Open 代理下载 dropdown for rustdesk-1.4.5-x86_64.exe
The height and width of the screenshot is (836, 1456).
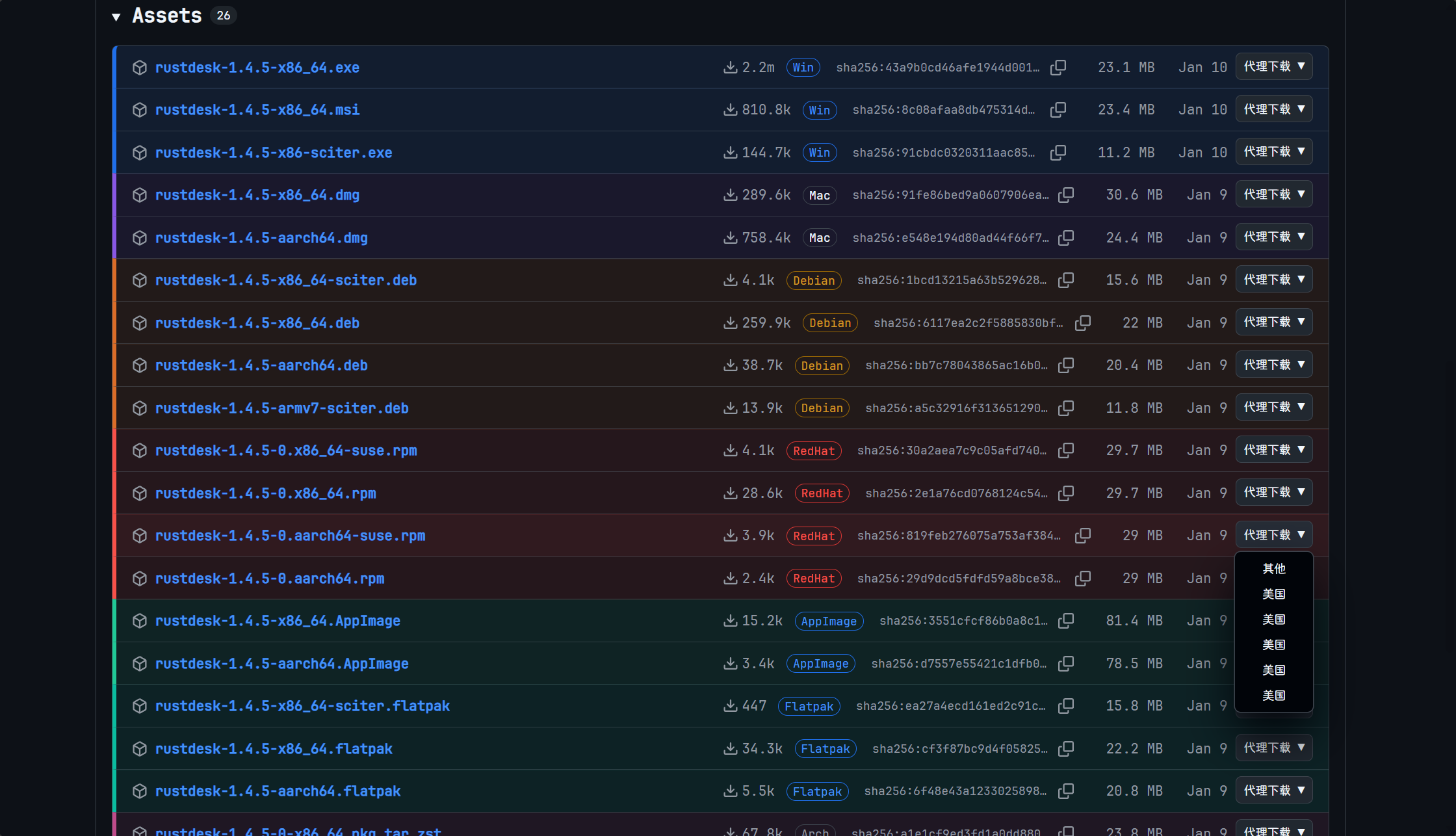(1274, 66)
